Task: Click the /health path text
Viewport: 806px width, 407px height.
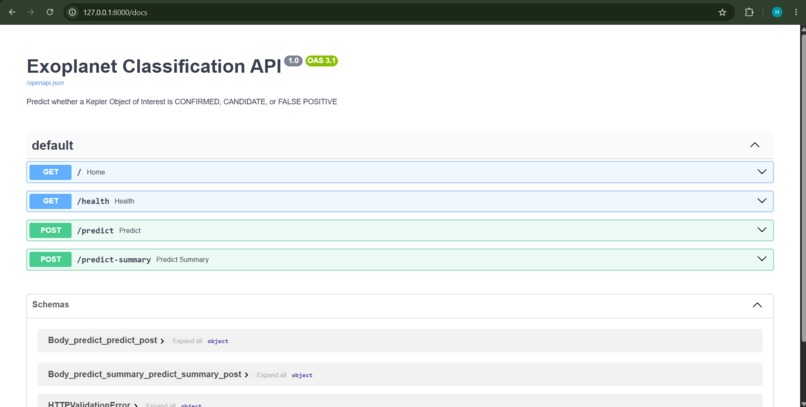Action: (x=93, y=201)
